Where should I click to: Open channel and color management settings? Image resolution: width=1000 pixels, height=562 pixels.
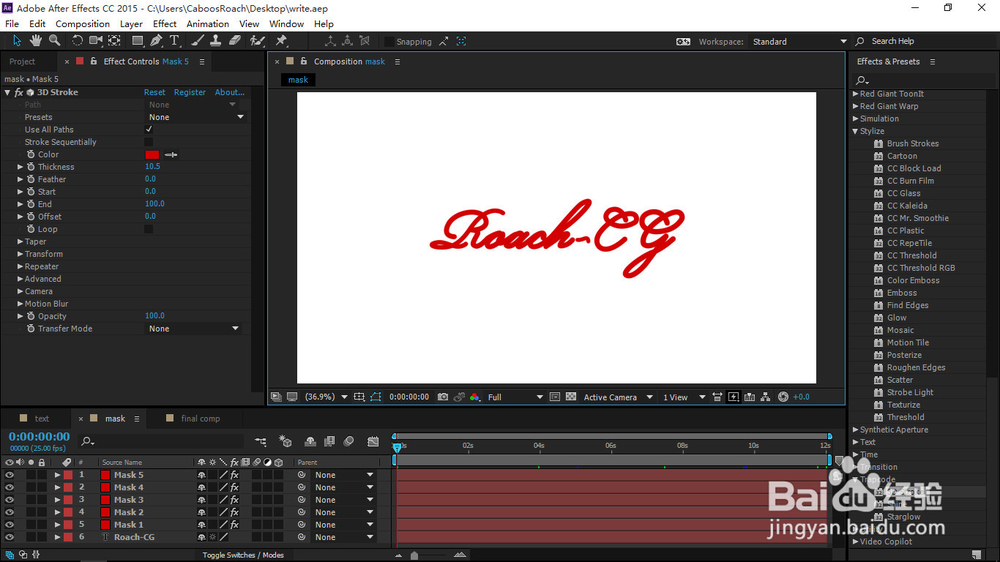point(474,397)
